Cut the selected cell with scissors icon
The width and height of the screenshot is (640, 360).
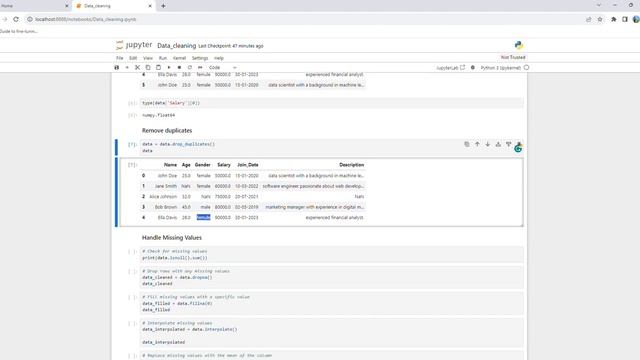pos(138,67)
